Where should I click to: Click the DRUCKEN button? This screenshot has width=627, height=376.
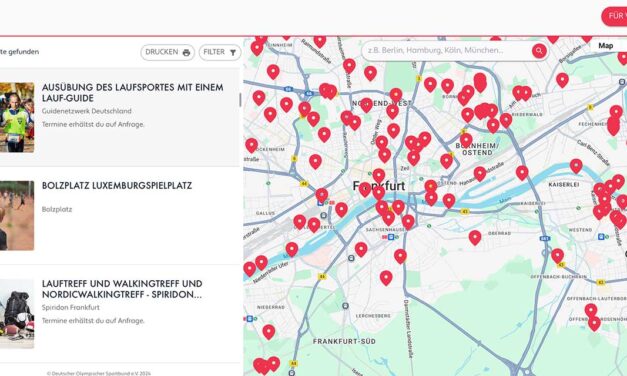pos(168,52)
